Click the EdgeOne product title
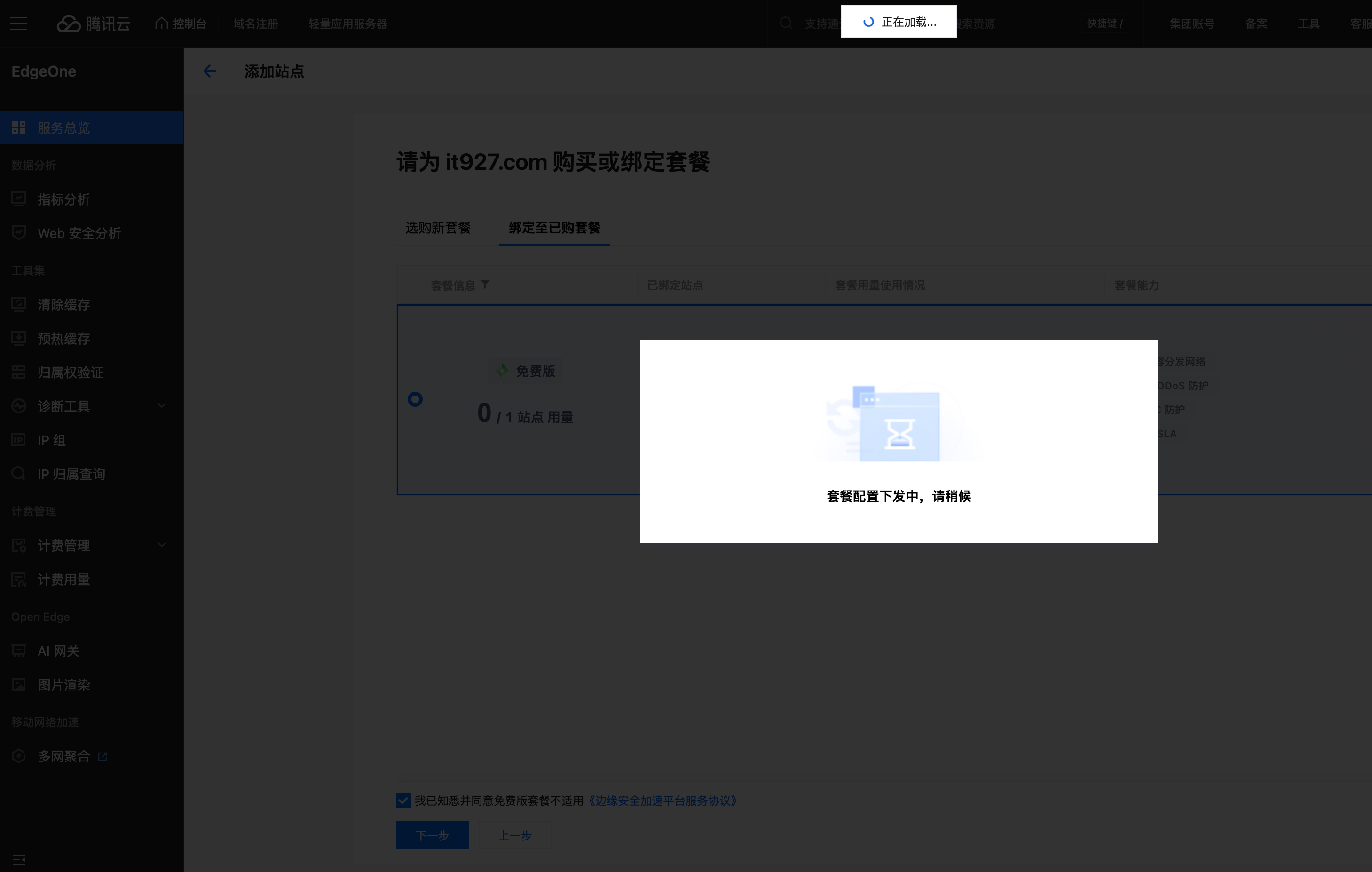 point(44,71)
